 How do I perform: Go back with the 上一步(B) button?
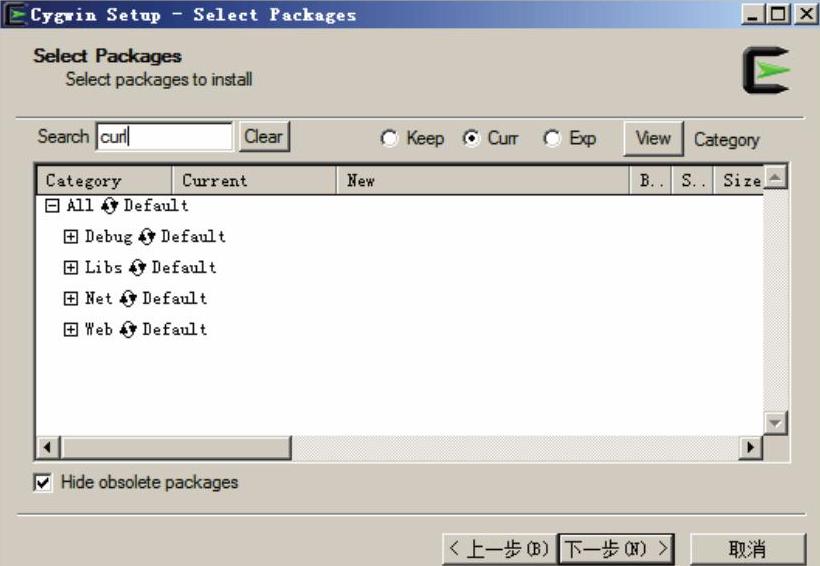tap(499, 549)
